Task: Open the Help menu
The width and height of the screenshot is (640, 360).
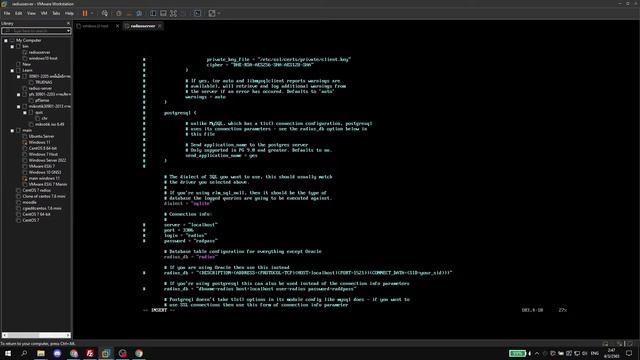Action: (69, 13)
